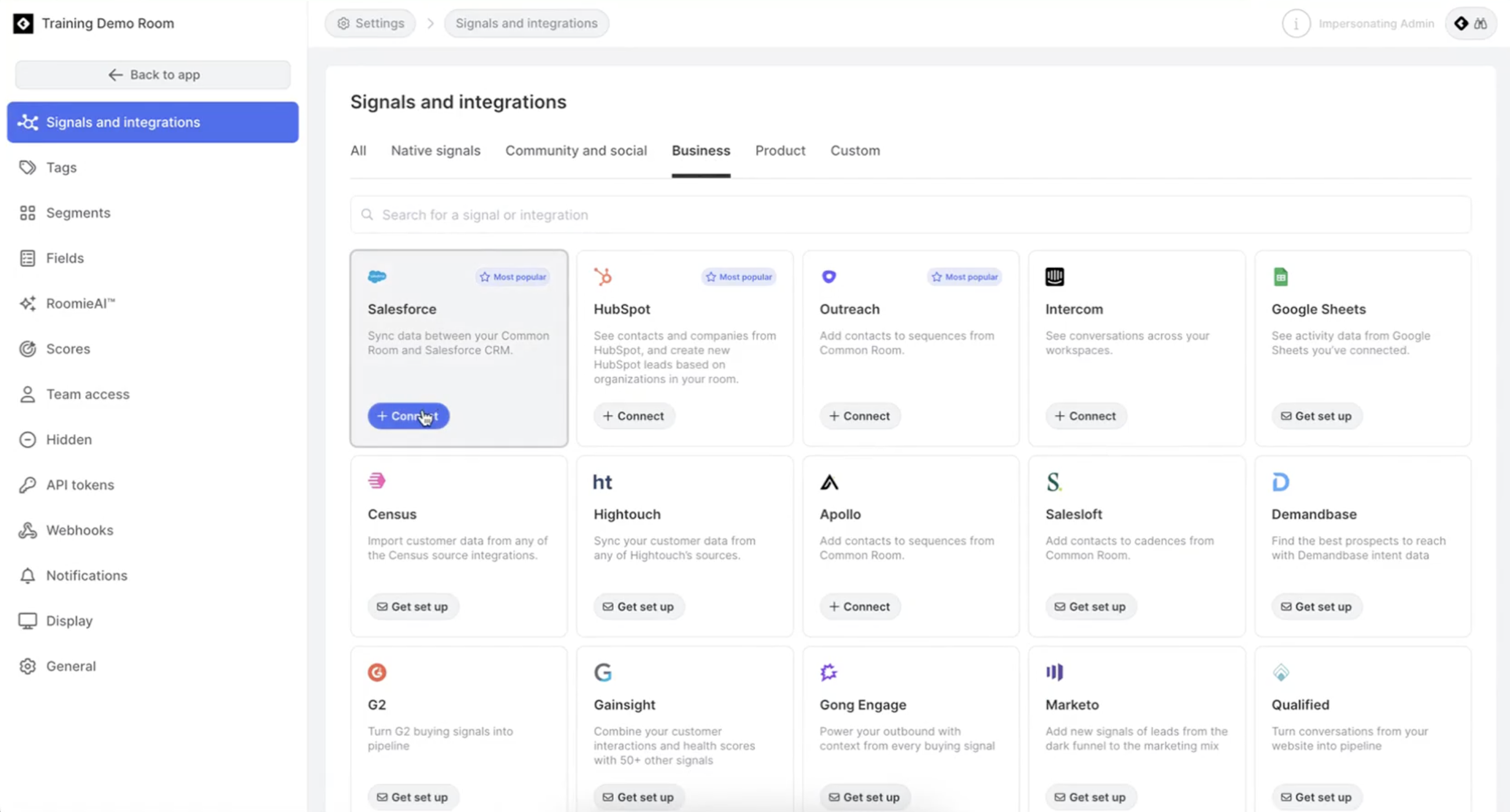Go to API tokens settings

(80, 485)
